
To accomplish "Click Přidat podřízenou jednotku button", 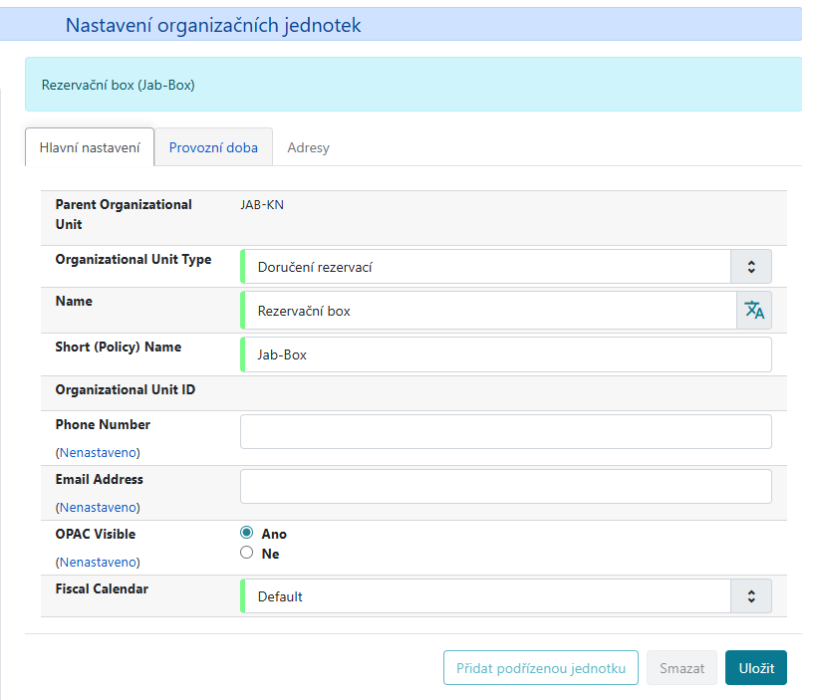I will pyautogui.click(x=540, y=668).
